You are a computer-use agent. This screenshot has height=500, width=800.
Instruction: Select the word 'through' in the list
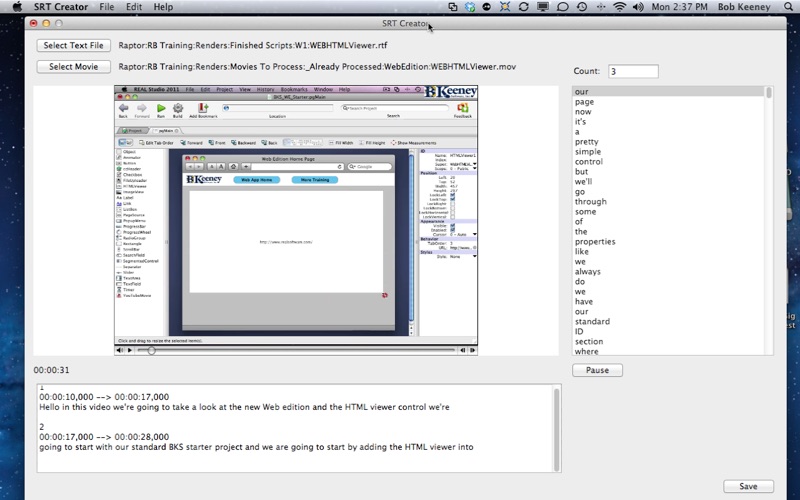pos(591,202)
